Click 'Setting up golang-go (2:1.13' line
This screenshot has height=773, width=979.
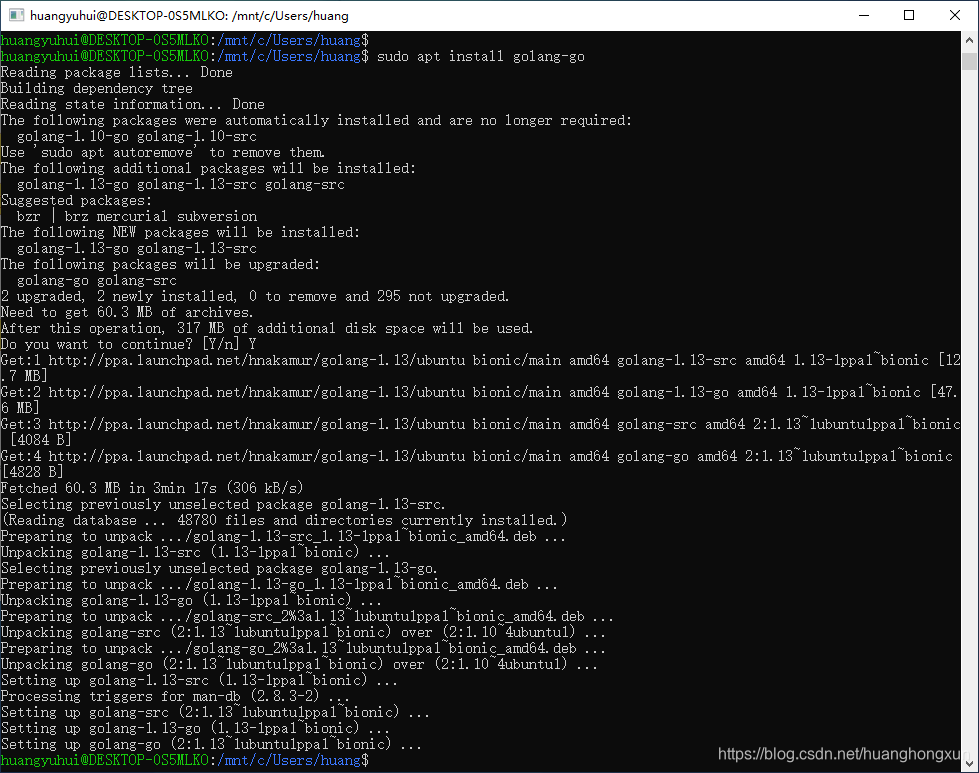coord(211,745)
